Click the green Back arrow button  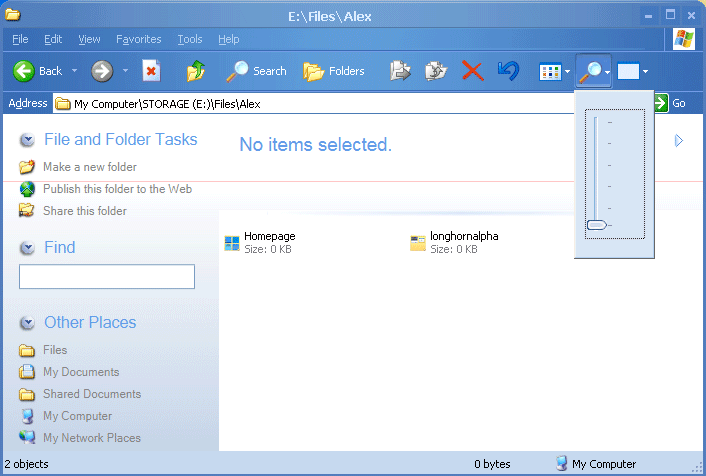(x=23, y=71)
